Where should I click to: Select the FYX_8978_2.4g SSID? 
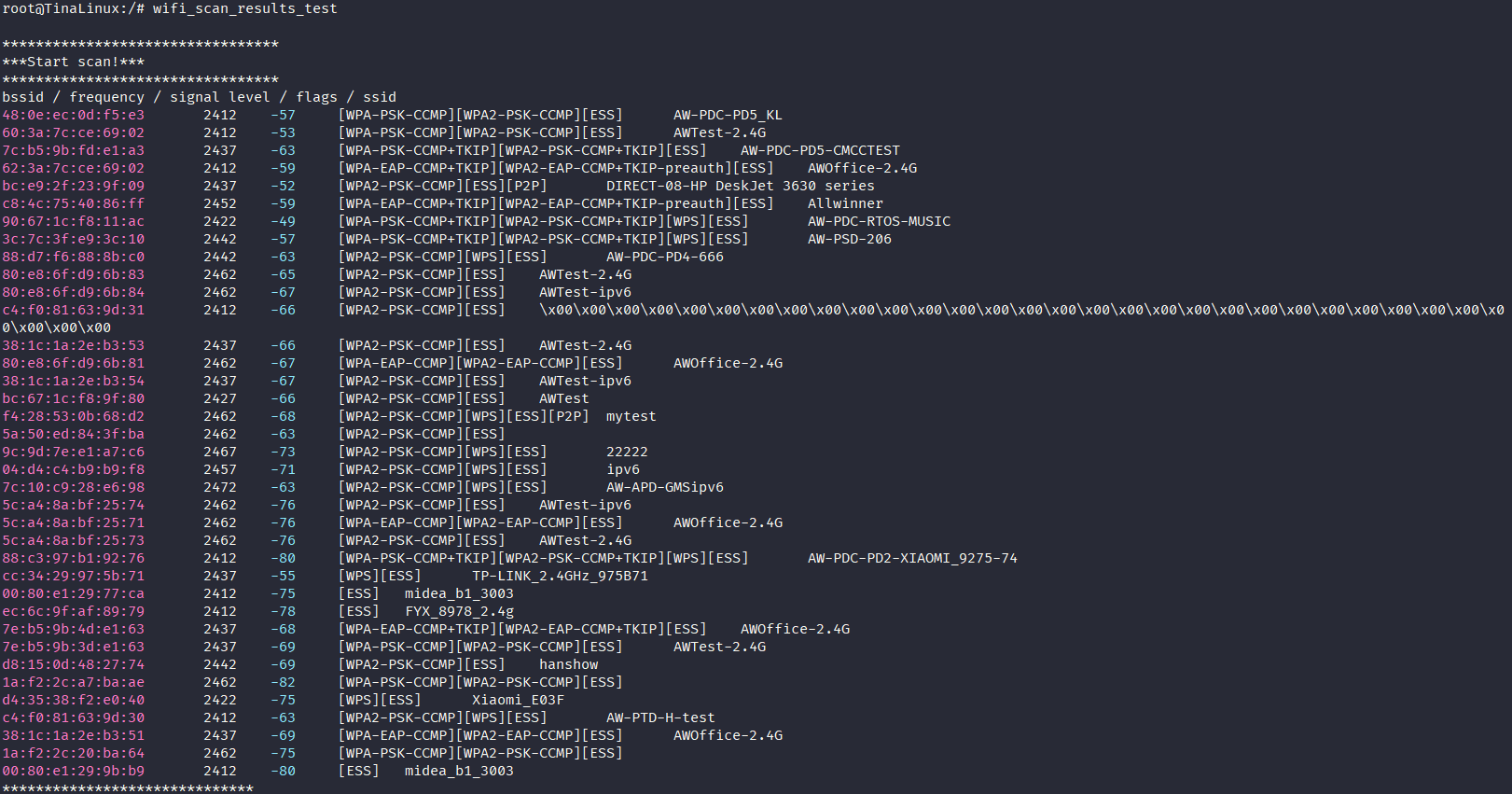coord(459,611)
